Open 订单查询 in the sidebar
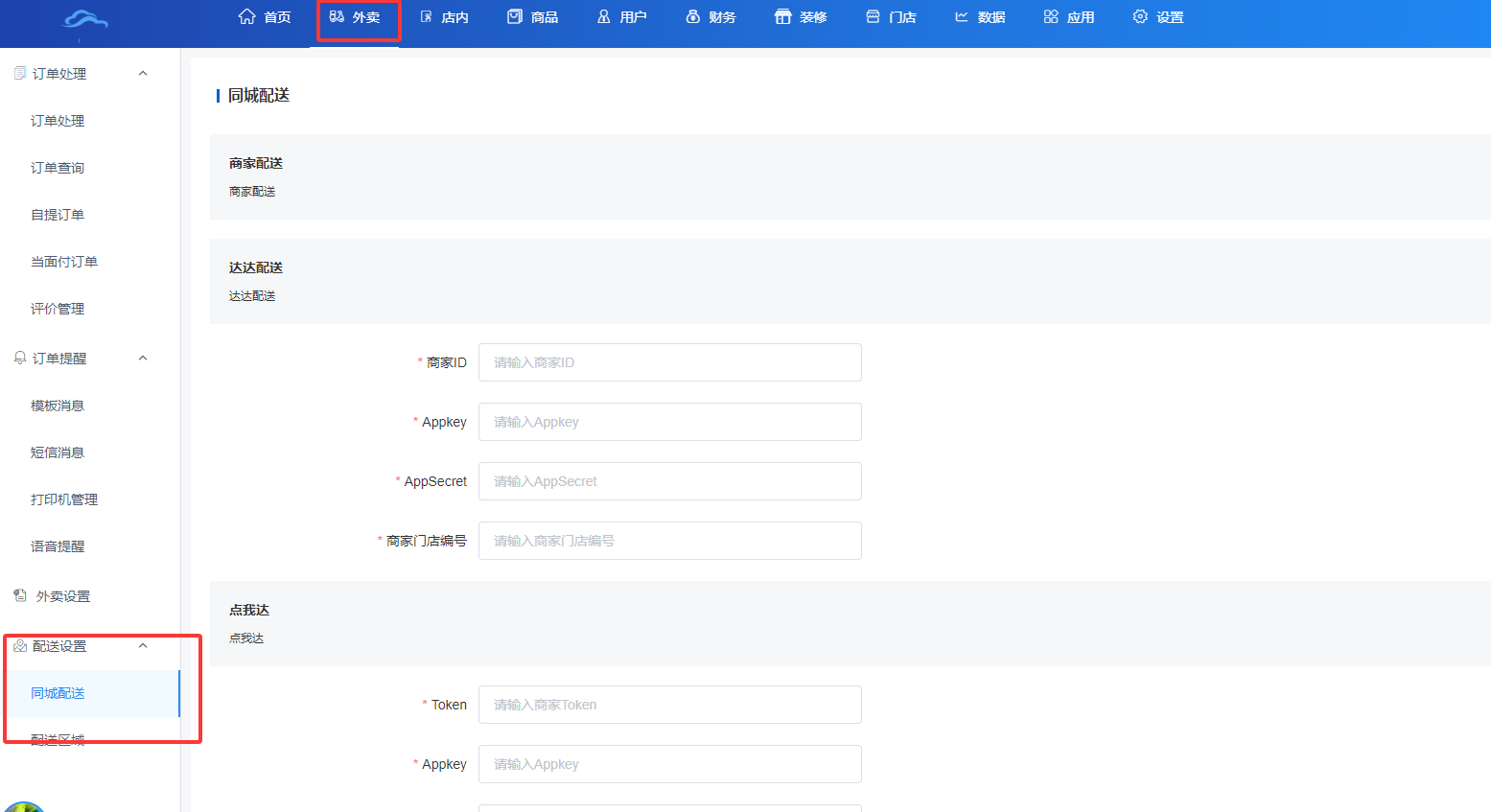The image size is (1491, 812). click(58, 168)
